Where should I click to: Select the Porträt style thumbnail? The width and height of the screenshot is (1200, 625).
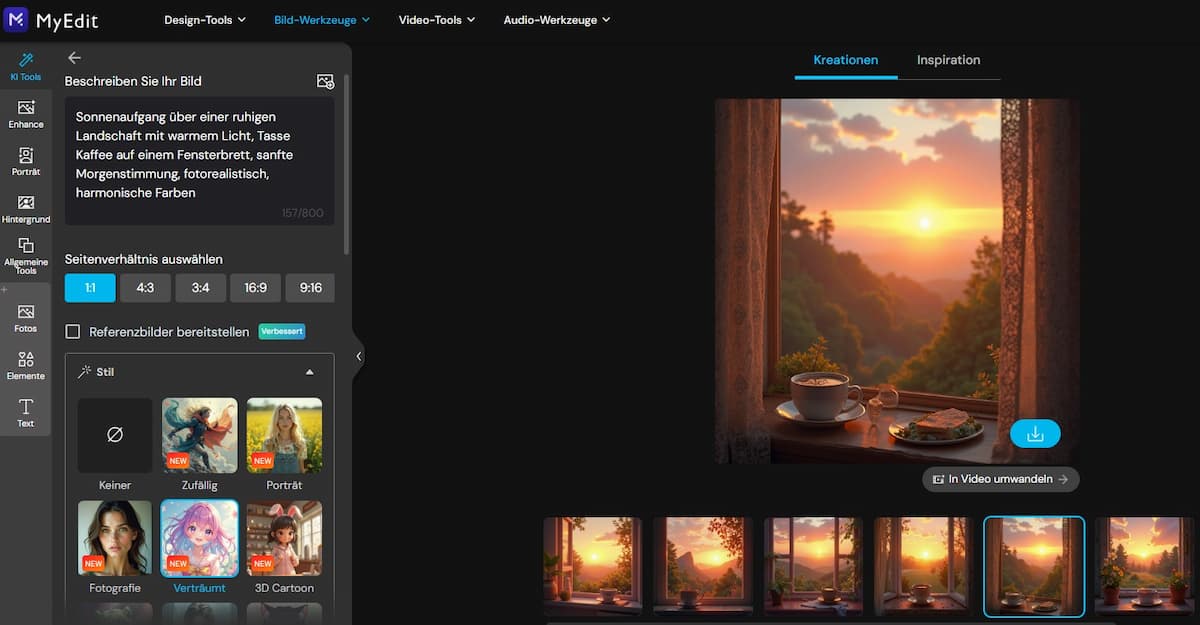[284, 435]
